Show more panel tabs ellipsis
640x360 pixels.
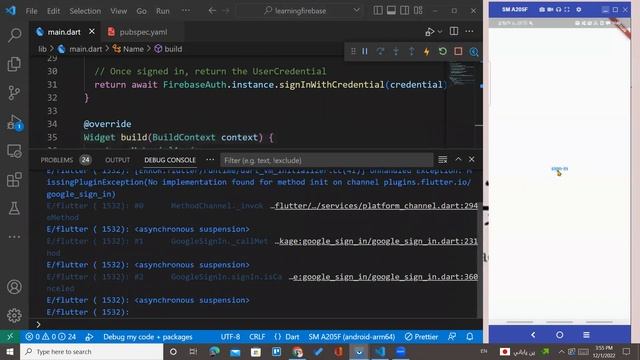tap(210, 160)
